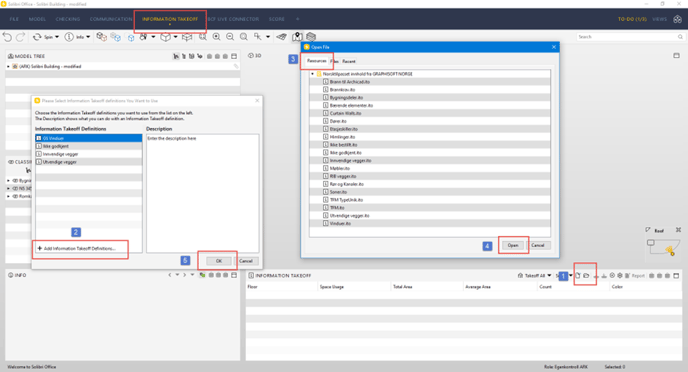Select the Resources tab in Open File
688x372 pixels.
(x=316, y=61)
